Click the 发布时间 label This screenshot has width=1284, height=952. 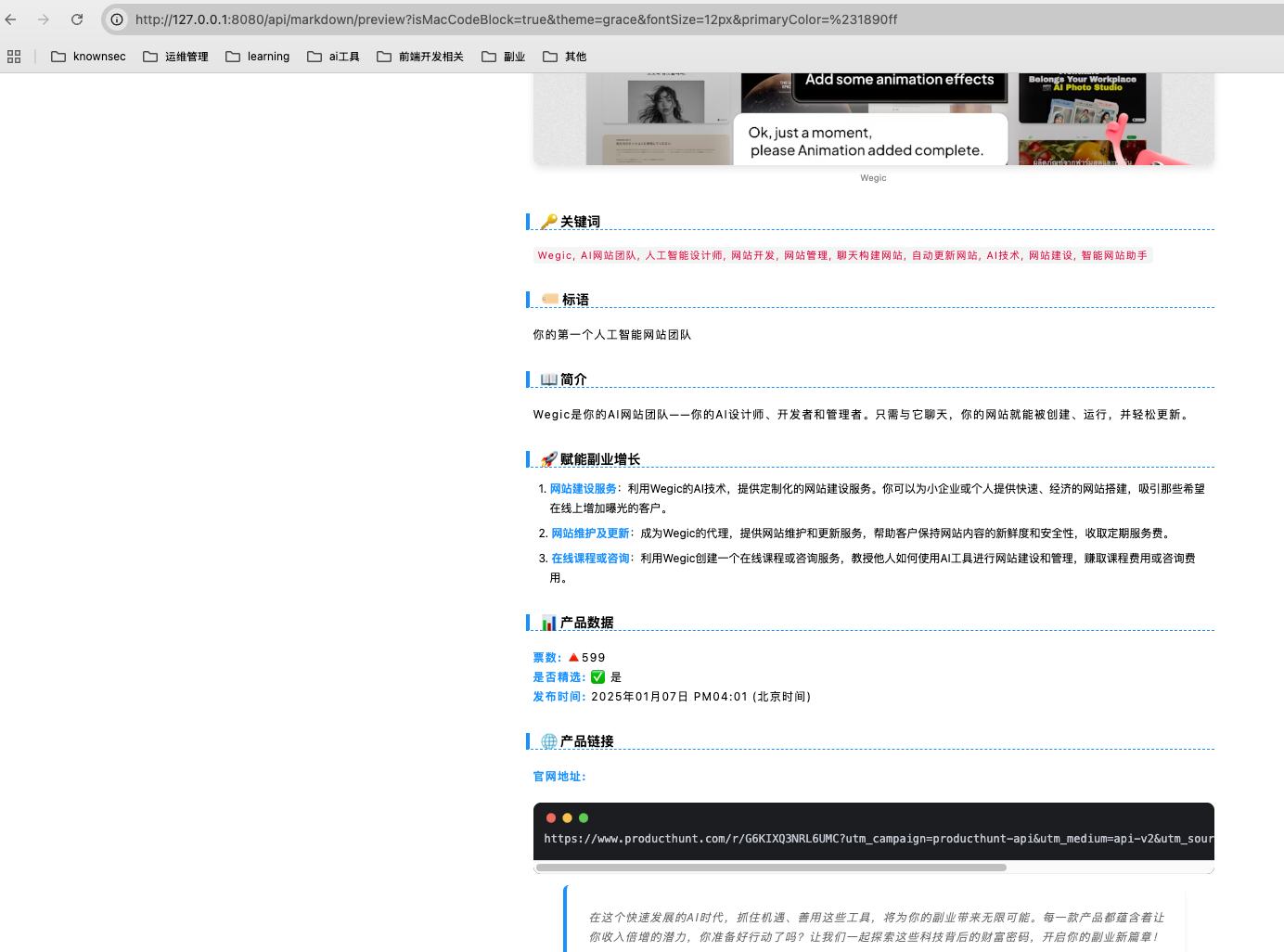click(559, 697)
